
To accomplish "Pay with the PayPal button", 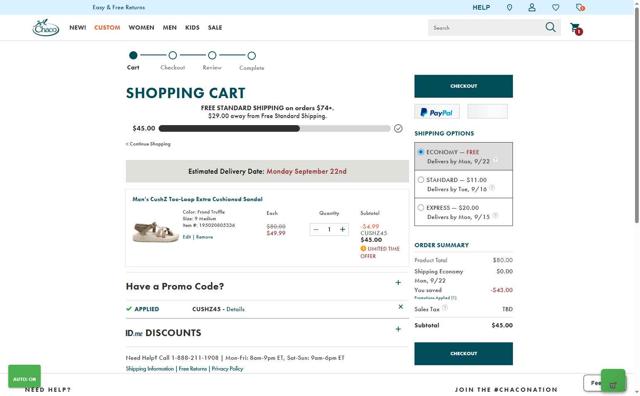I will coord(437,112).
